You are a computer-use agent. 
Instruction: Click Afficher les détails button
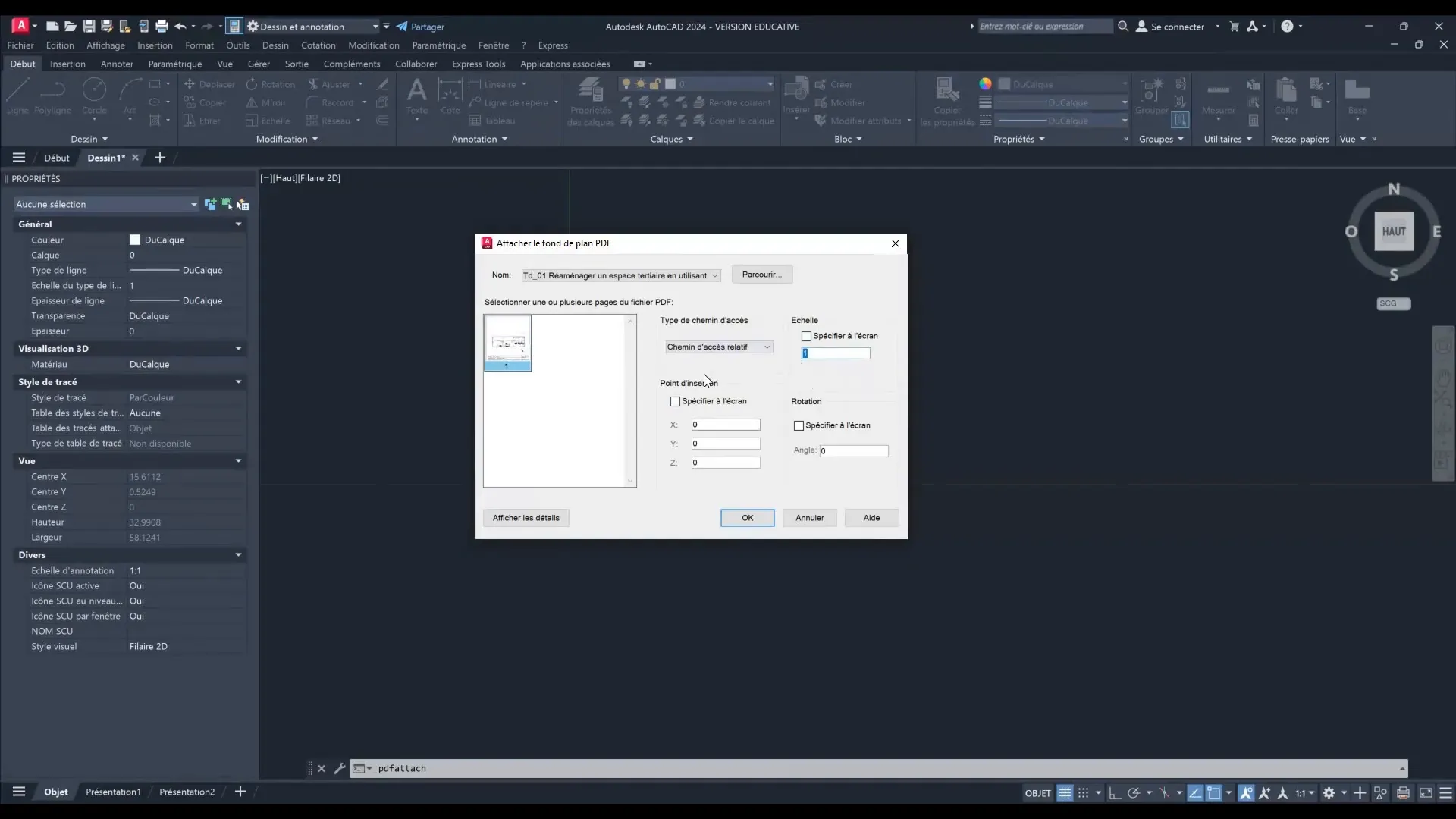[x=526, y=518]
